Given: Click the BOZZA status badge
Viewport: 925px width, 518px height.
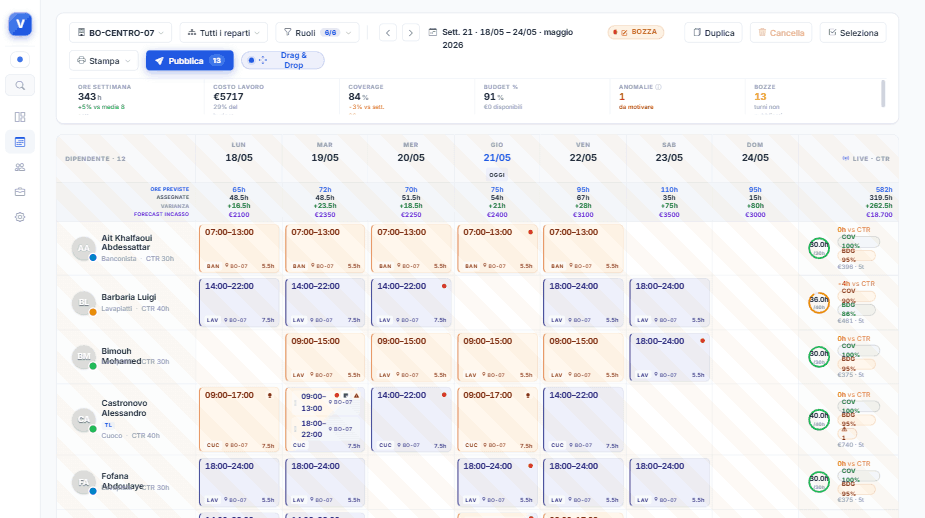Looking at the screenshot, I should [x=636, y=32].
